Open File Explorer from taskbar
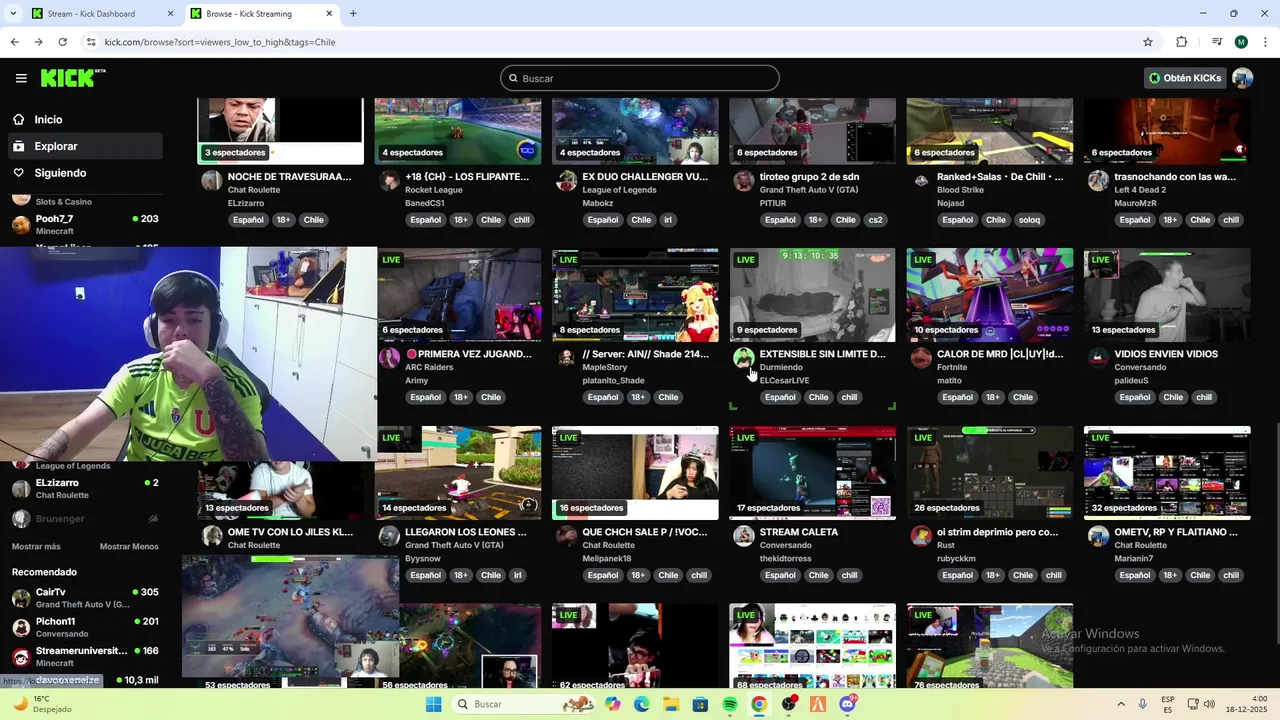This screenshot has height=720, width=1280. pyautogui.click(x=671, y=704)
